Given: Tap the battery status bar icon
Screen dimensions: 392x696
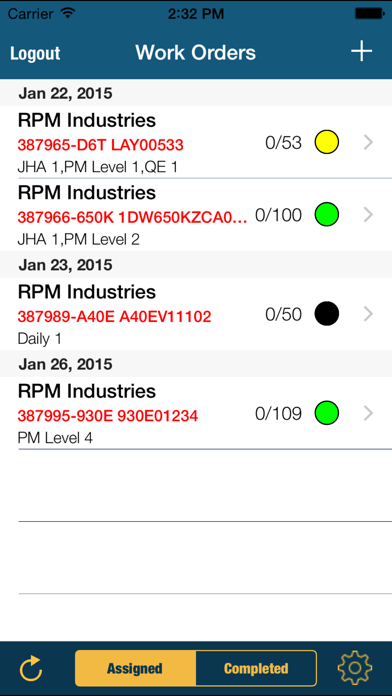Looking at the screenshot, I should pyautogui.click(x=369, y=13).
